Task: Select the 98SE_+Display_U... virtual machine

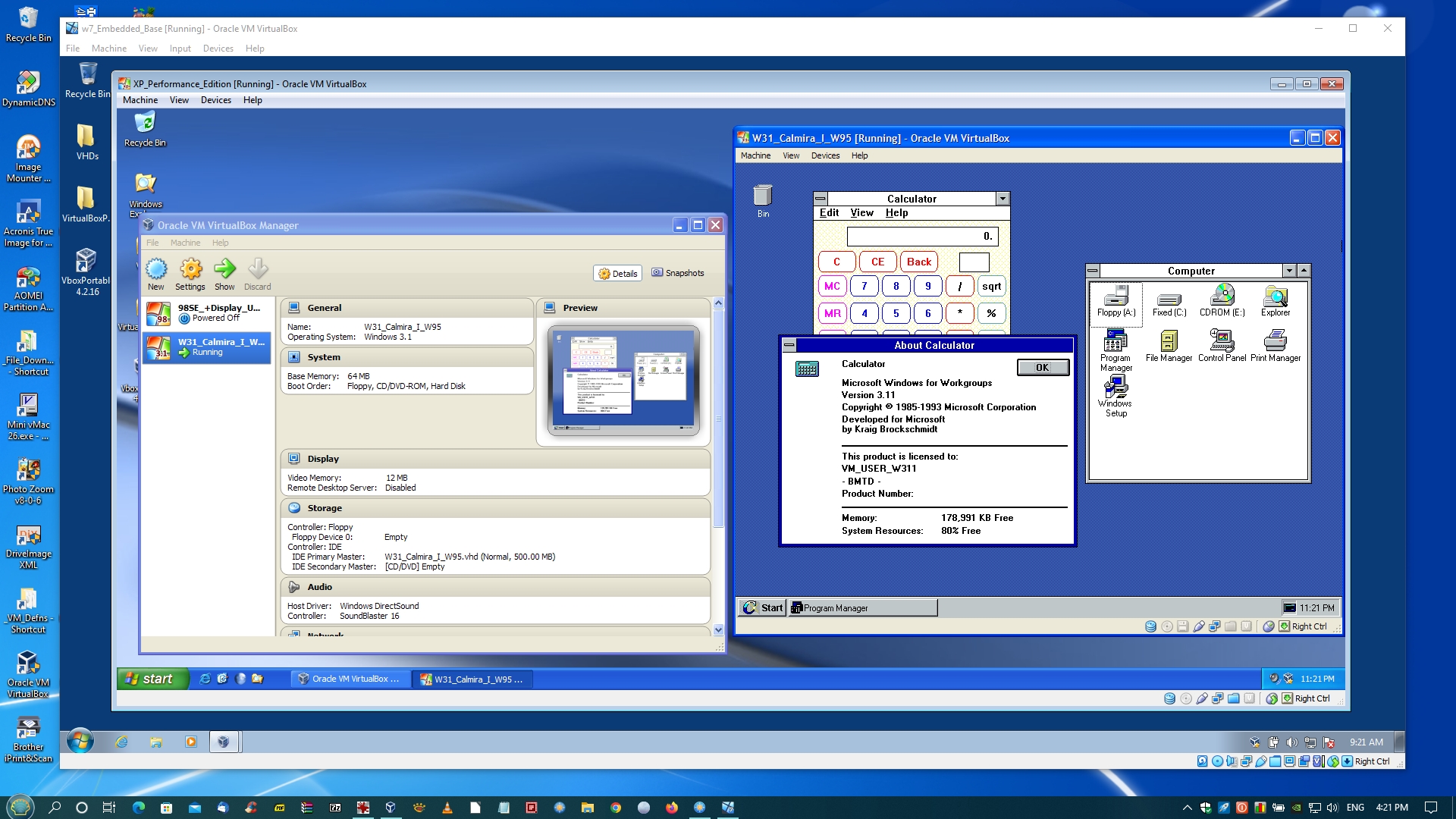Action: [206, 312]
